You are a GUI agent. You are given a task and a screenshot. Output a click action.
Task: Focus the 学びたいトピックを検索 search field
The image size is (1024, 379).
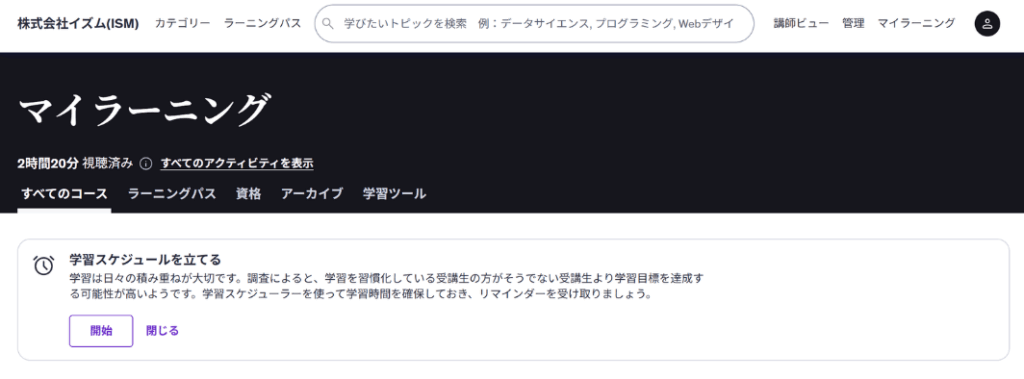(534, 24)
